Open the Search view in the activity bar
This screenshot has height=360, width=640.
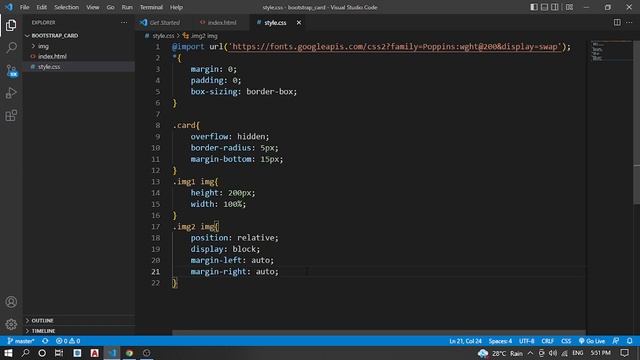11,48
